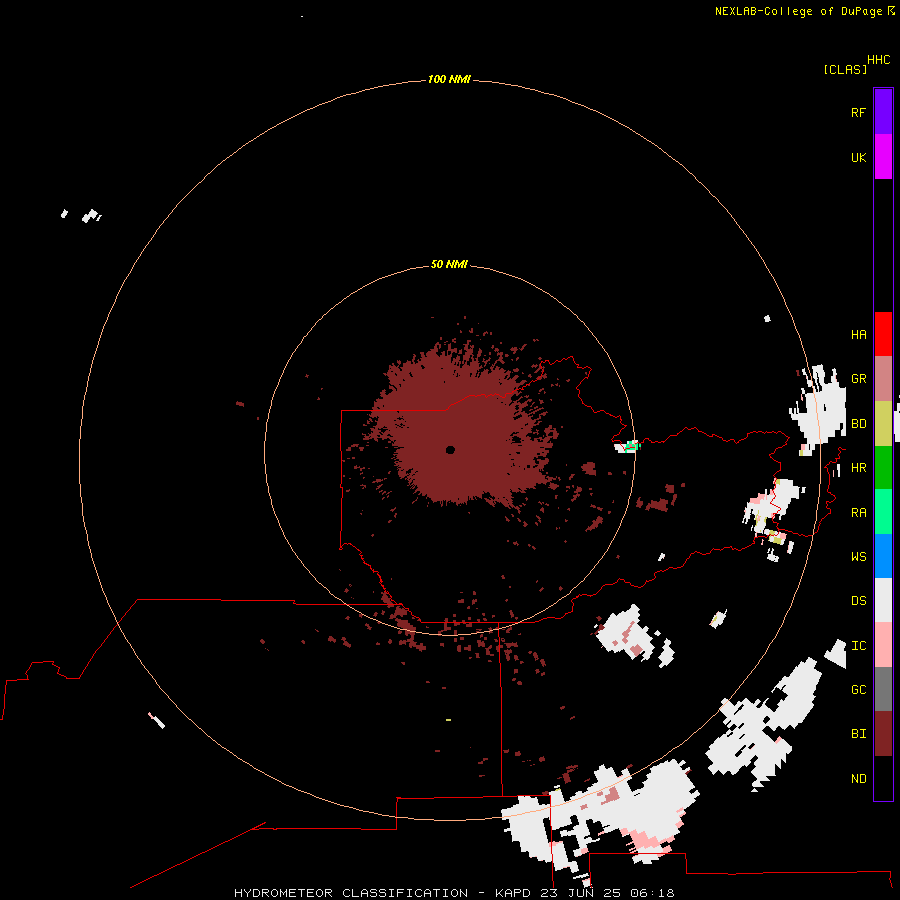
Task: Click the BI dark red legend swatch
Action: click(883, 734)
